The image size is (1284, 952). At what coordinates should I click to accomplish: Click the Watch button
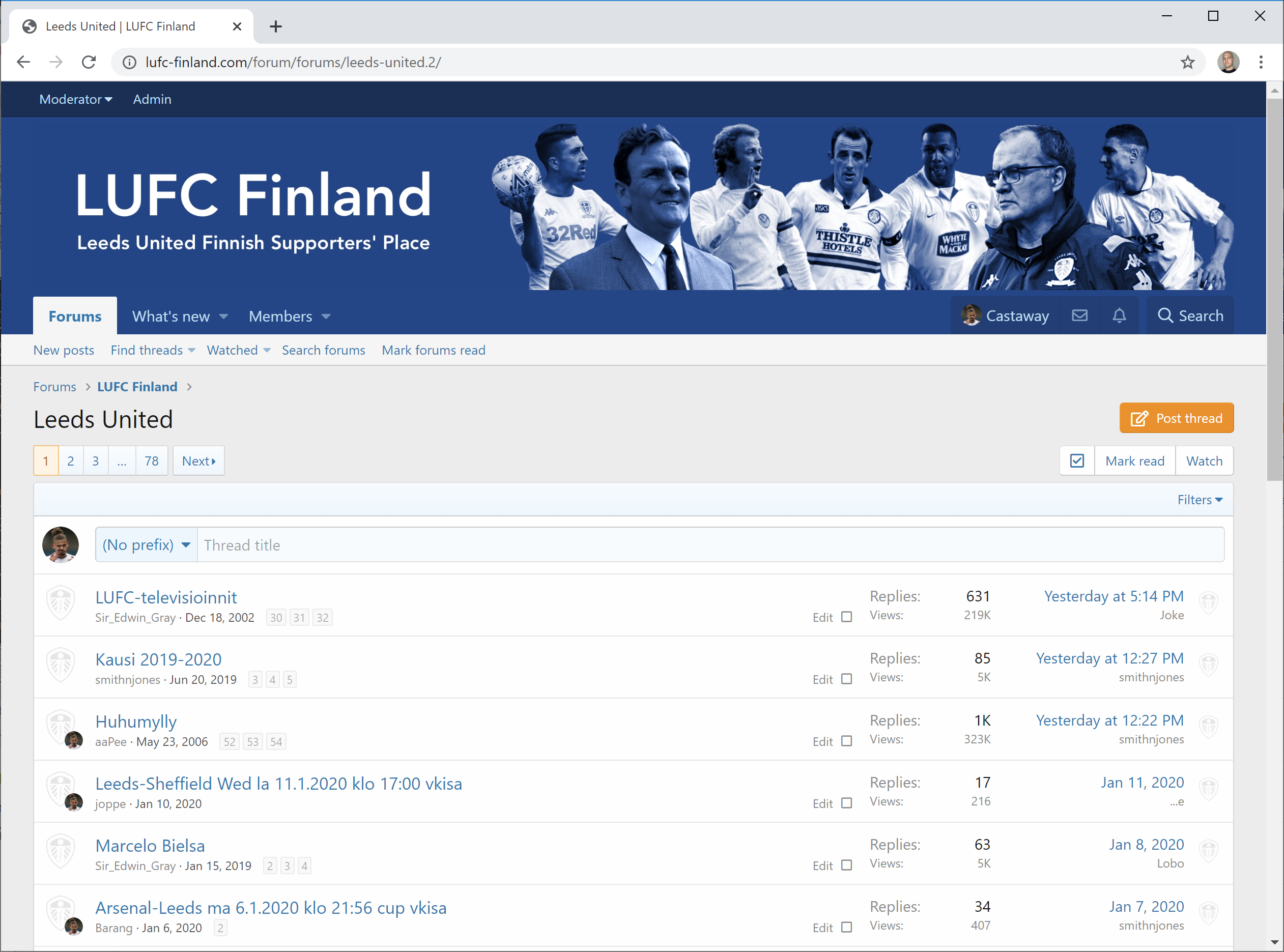pyautogui.click(x=1204, y=460)
